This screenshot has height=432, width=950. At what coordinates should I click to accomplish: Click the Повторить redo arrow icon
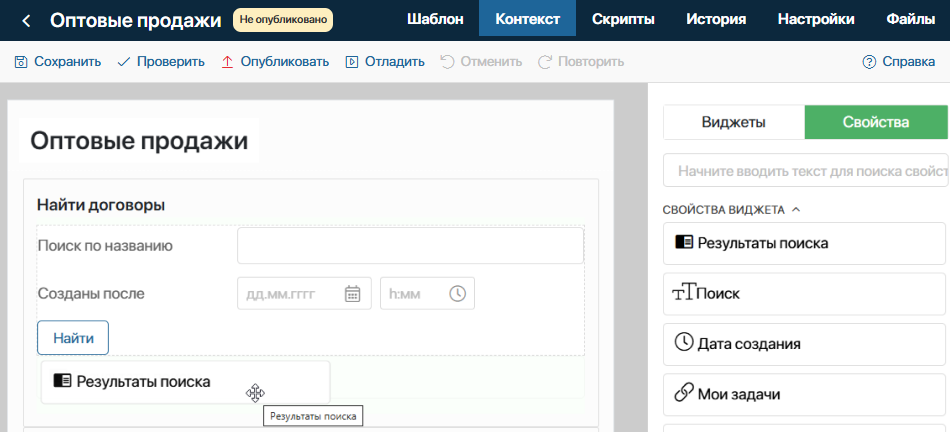[x=545, y=62]
